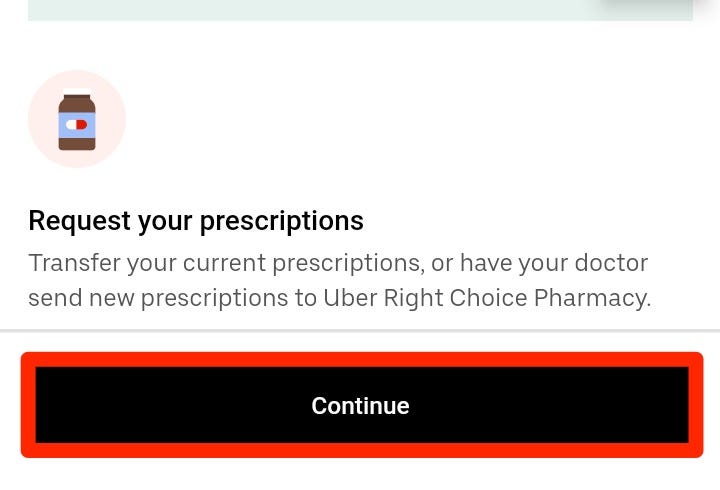The image size is (720, 490).
Task: Click the "send new prescriptions" phrase
Action: [x=158, y=299]
